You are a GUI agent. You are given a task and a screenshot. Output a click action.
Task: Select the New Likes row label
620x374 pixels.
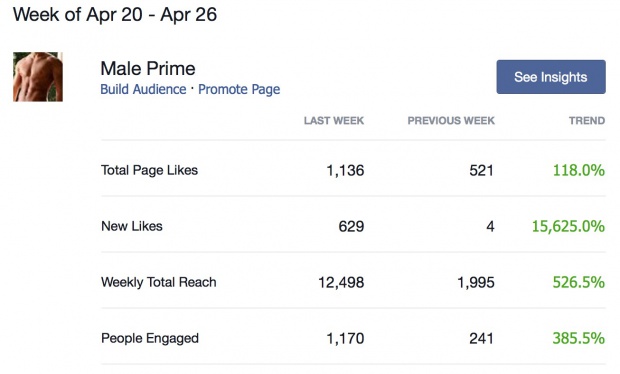coord(132,226)
